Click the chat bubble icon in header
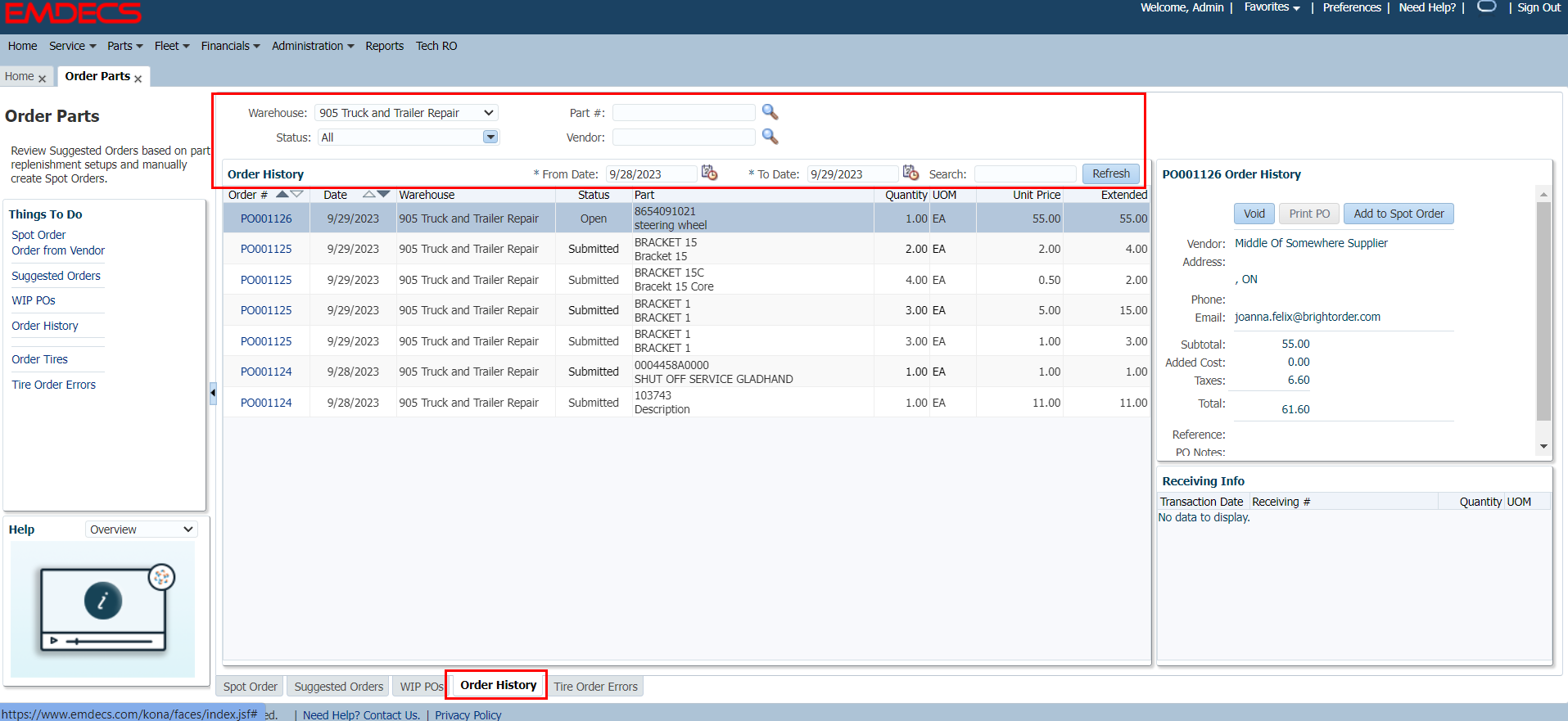 click(x=1487, y=7)
